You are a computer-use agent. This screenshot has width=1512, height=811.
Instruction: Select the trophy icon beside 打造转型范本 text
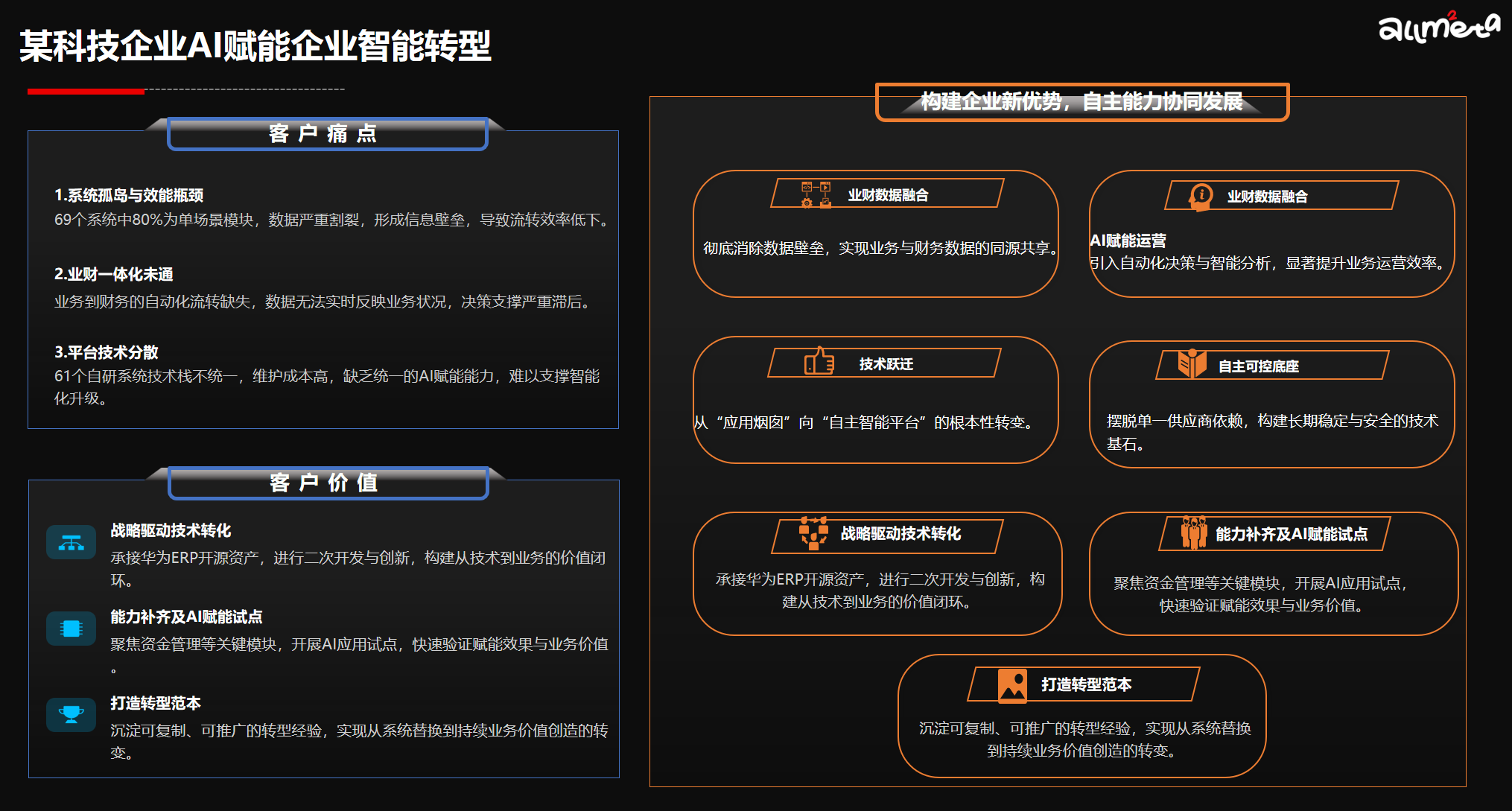pos(71,714)
